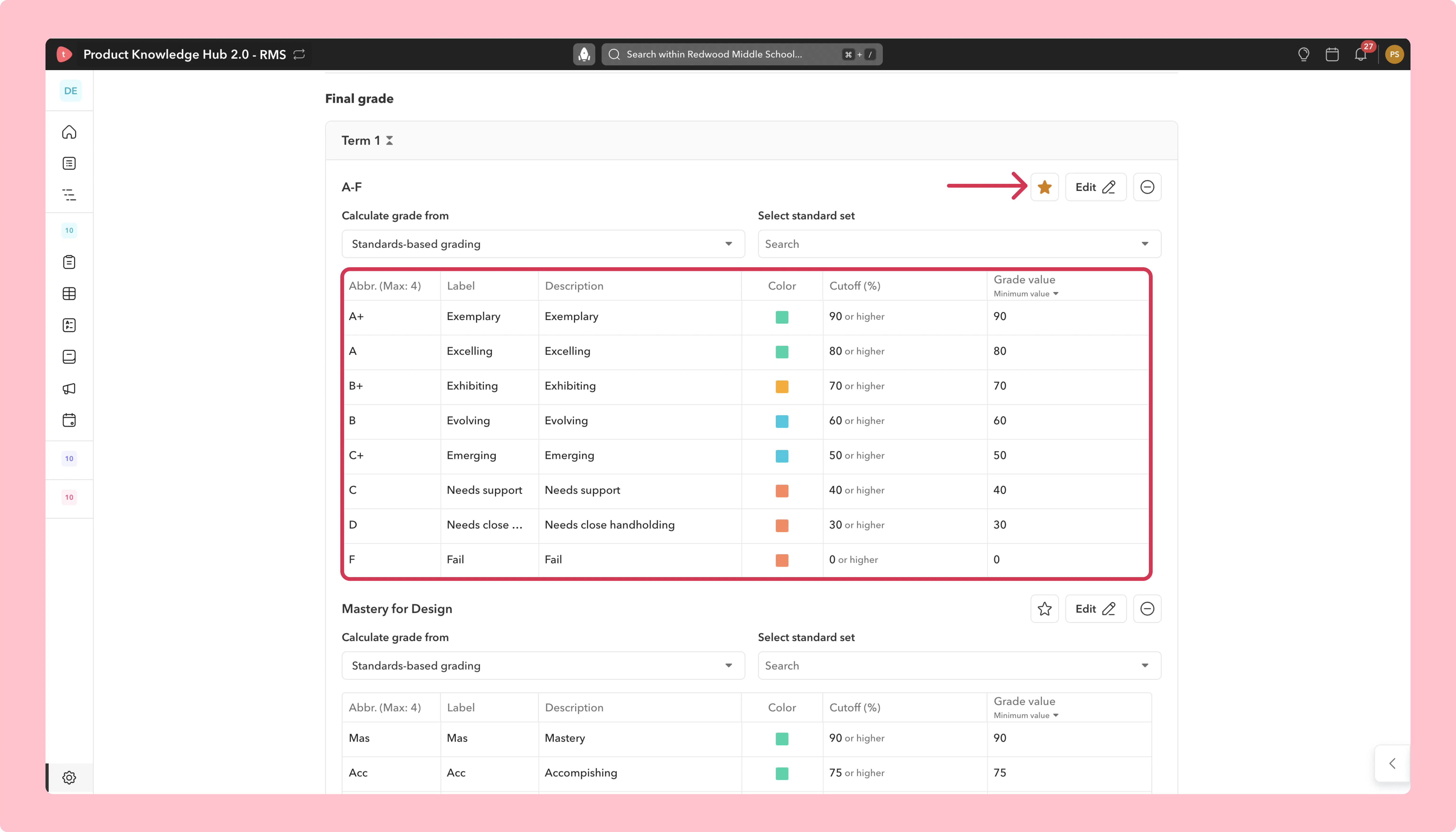Open settings gear at the sidebar bottom
Screen dimensions: 1456x832
69,778
